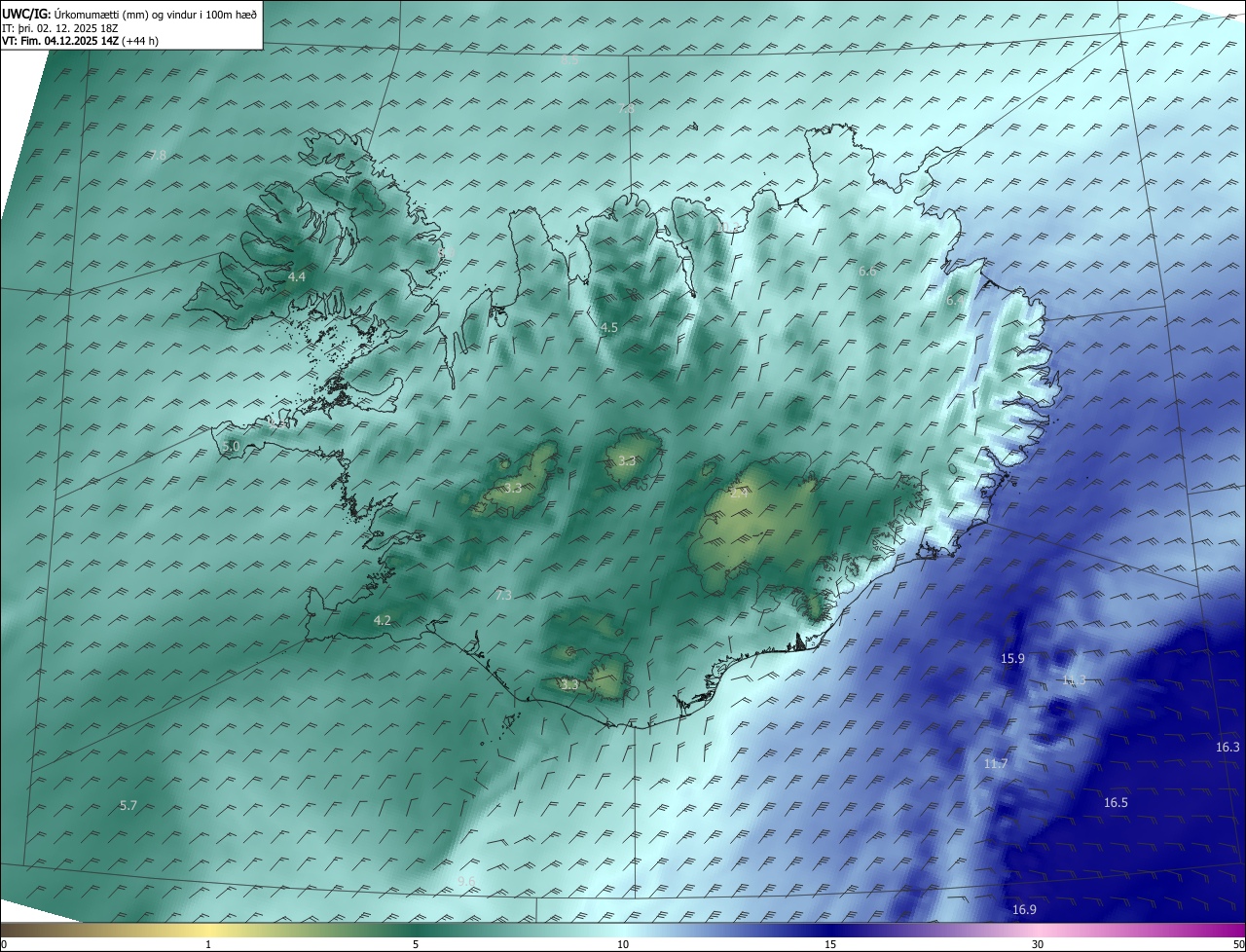Image resolution: width=1246 pixels, height=952 pixels.
Task: Click the 15.9 value southeast of Iceland
Action: tap(1013, 659)
